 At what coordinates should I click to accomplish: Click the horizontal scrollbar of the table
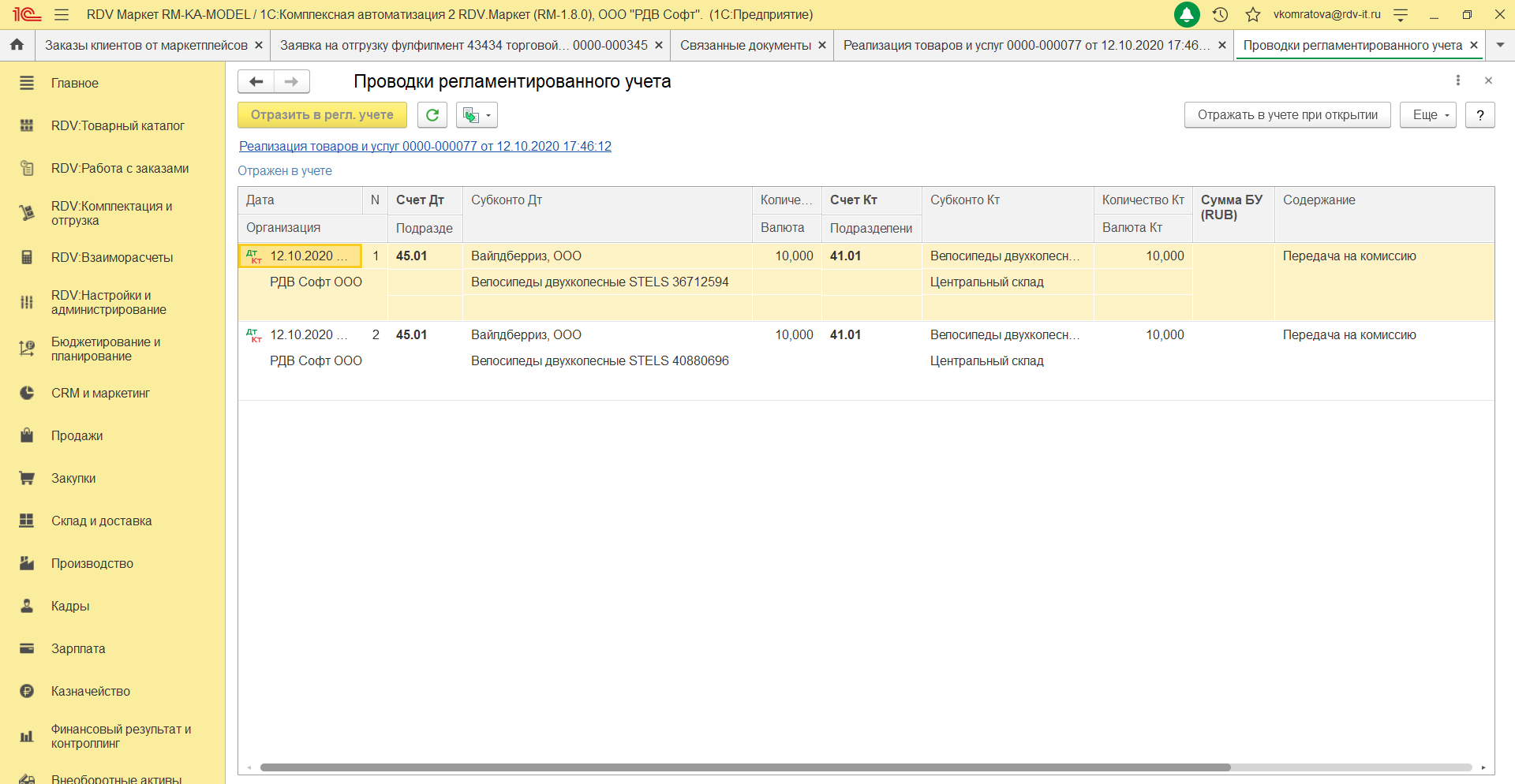[x=746, y=767]
